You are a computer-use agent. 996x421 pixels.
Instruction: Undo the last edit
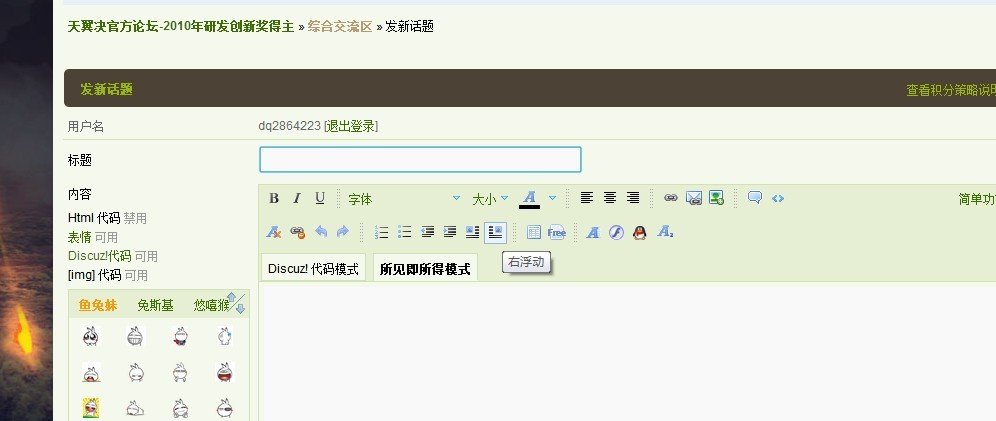click(x=321, y=232)
